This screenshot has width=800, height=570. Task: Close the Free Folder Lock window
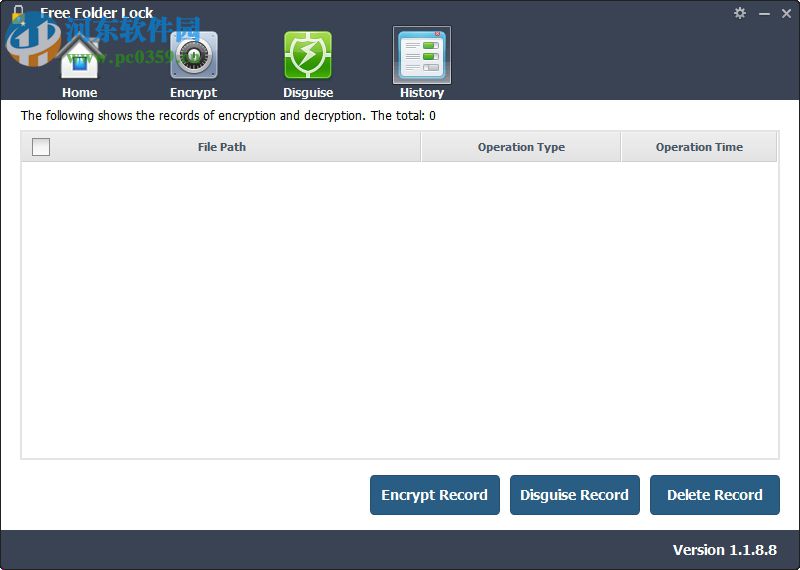coord(786,14)
